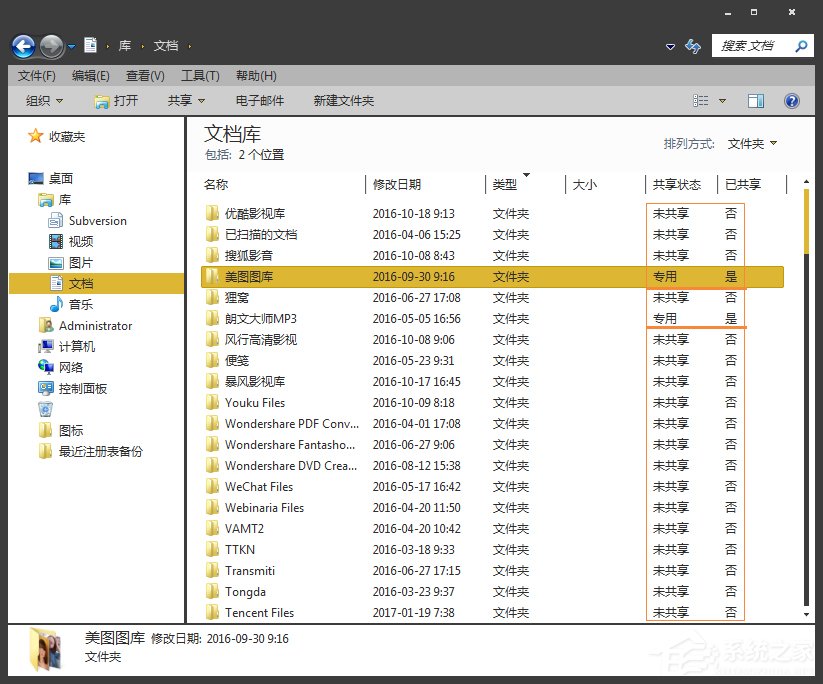
Task: Open the 美图图库 folder icon
Action: pos(213,277)
